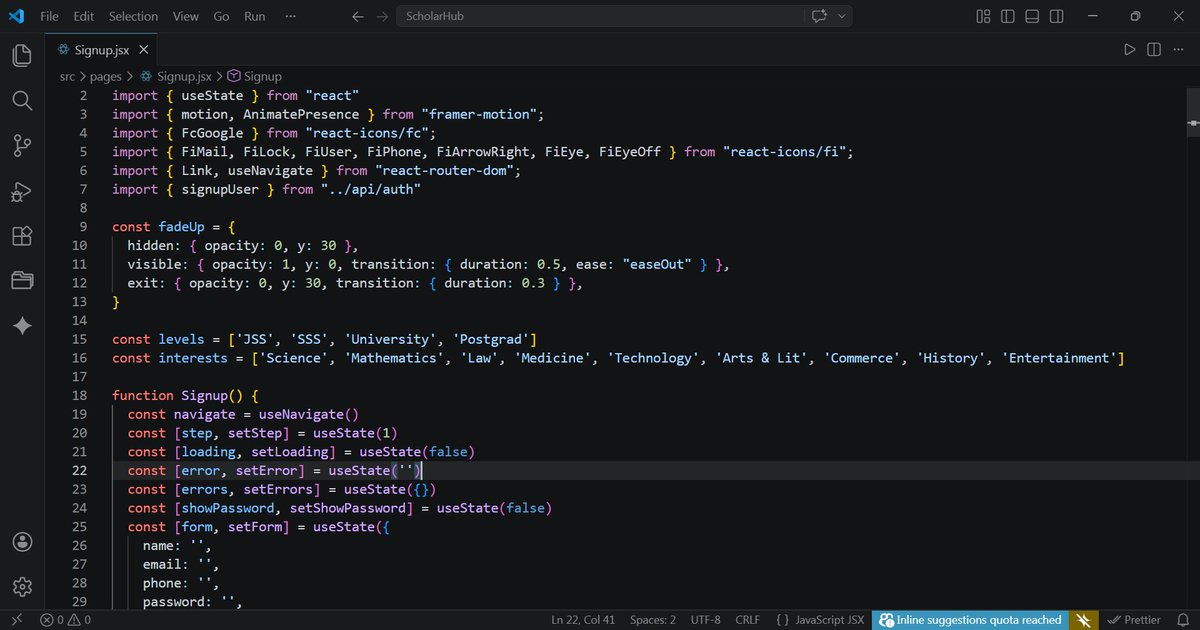Viewport: 1200px width, 630px height.
Task: Show more menus via the ellipsis
Action: point(290,16)
